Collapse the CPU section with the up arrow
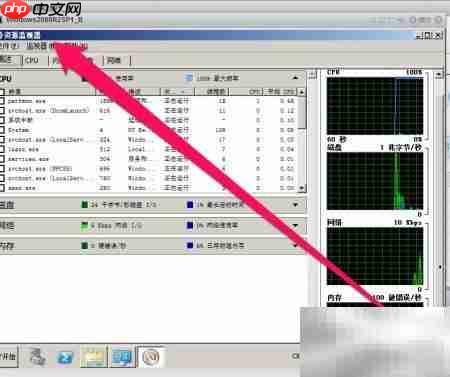Screen dimensions: 450x377 click(x=295, y=78)
